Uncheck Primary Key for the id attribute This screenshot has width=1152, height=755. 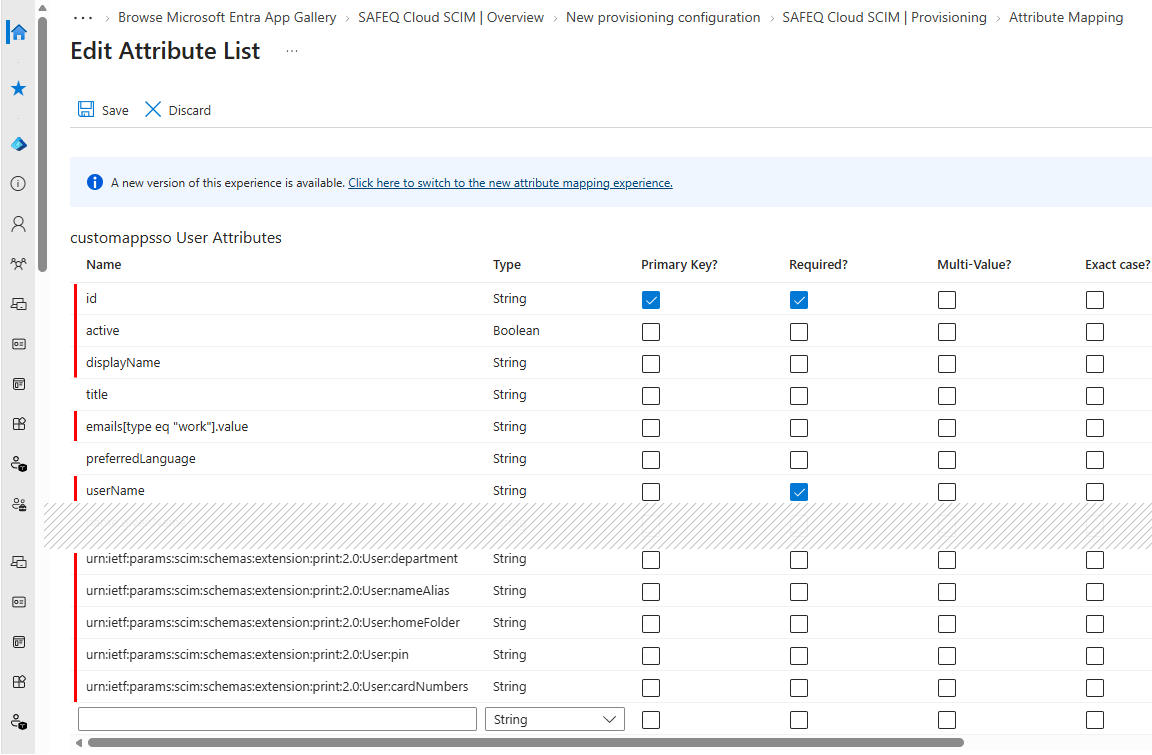point(651,300)
